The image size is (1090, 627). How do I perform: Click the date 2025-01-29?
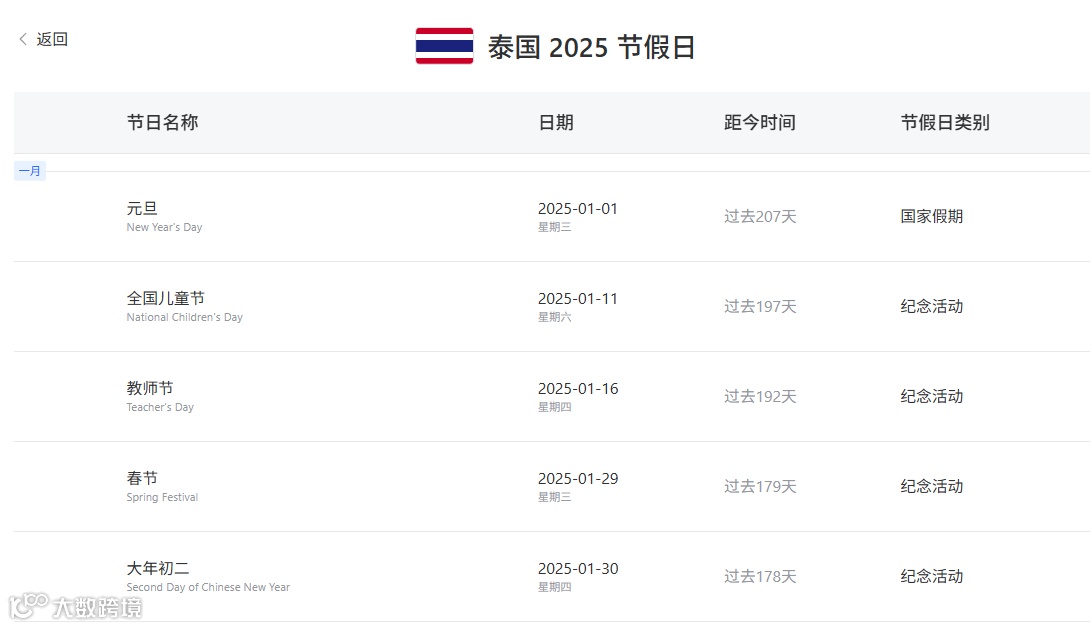coord(578,478)
